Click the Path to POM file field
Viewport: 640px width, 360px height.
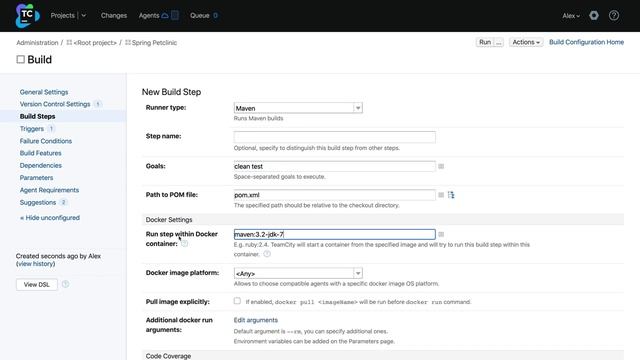tap(334, 195)
